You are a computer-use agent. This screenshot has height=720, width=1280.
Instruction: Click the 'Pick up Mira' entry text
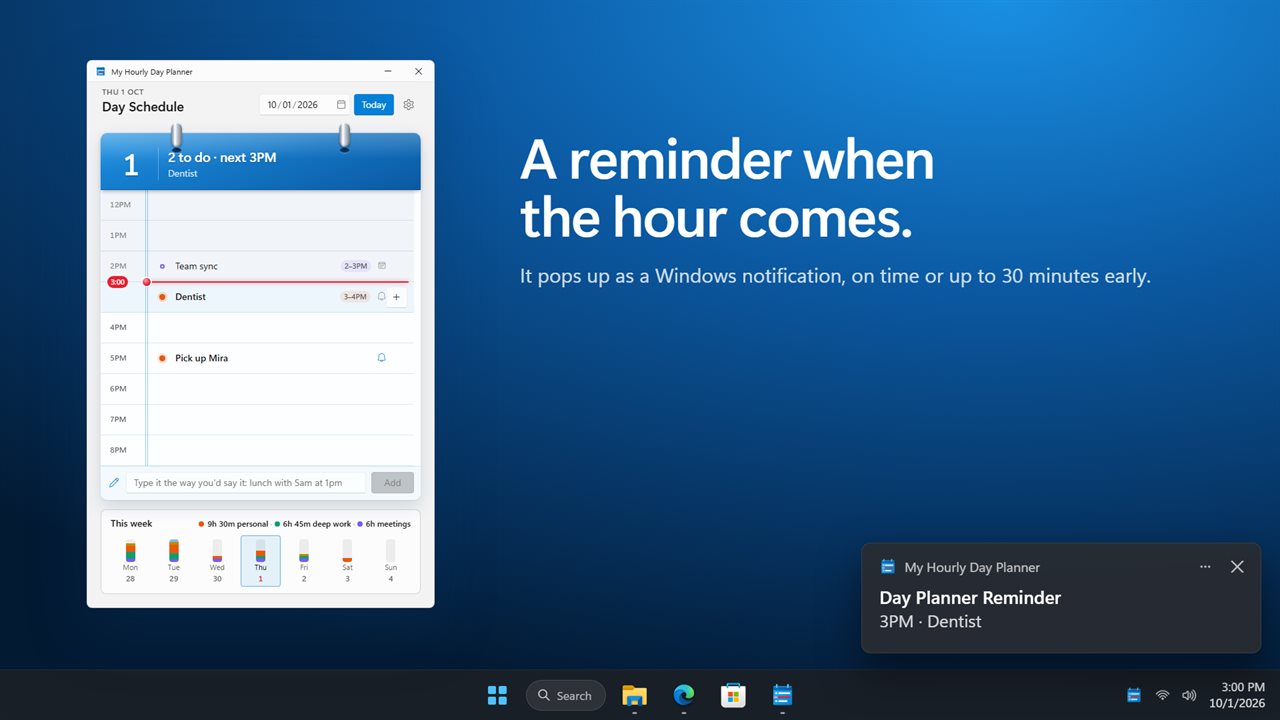point(201,358)
